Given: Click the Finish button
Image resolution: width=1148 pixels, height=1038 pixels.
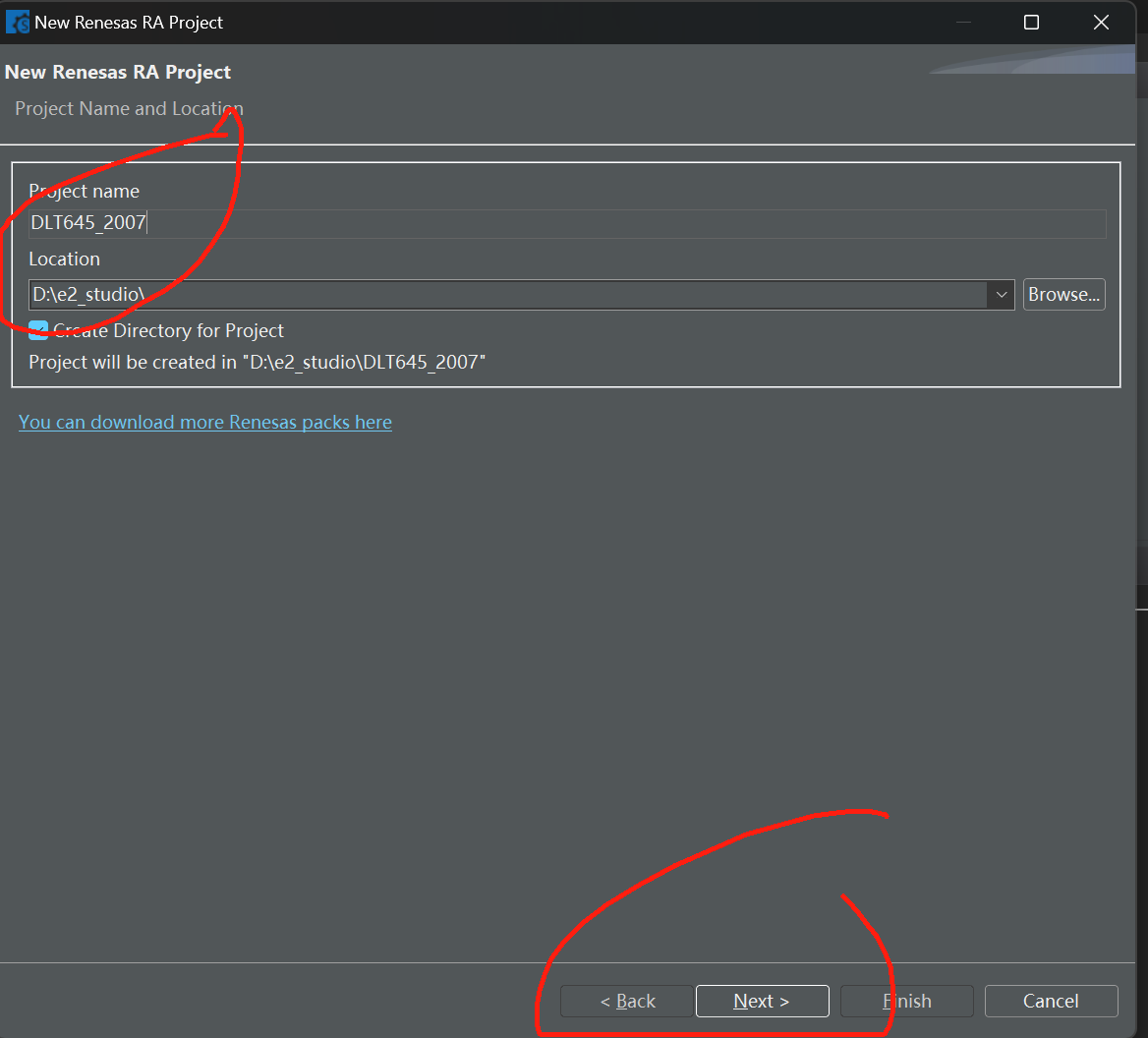Looking at the screenshot, I should [x=906, y=1001].
